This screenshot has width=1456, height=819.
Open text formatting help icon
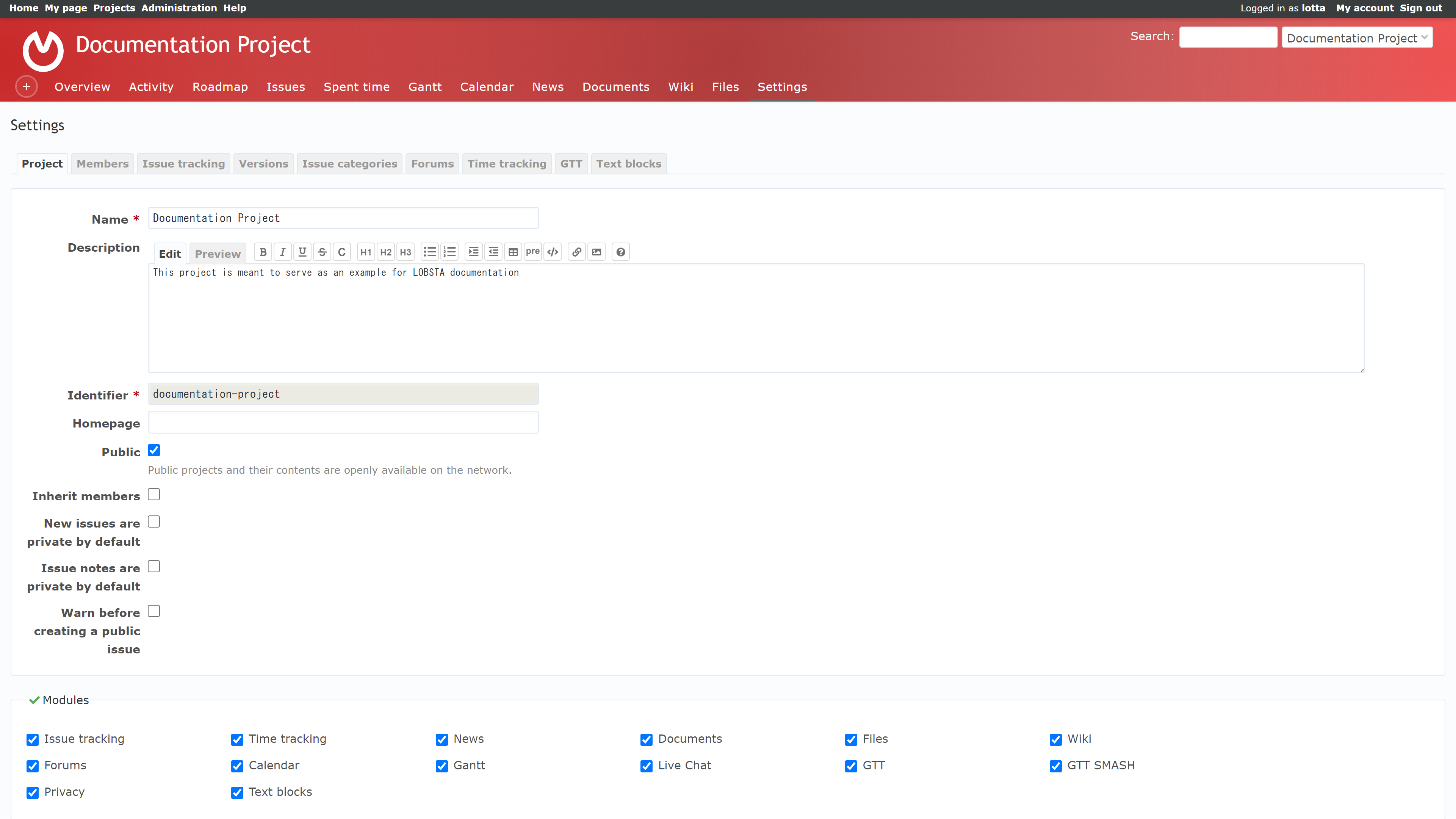coord(621,252)
